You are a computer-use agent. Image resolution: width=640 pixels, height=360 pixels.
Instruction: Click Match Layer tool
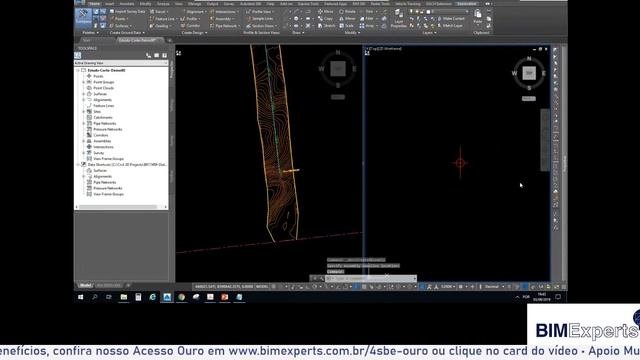pyautogui.click(x=449, y=26)
